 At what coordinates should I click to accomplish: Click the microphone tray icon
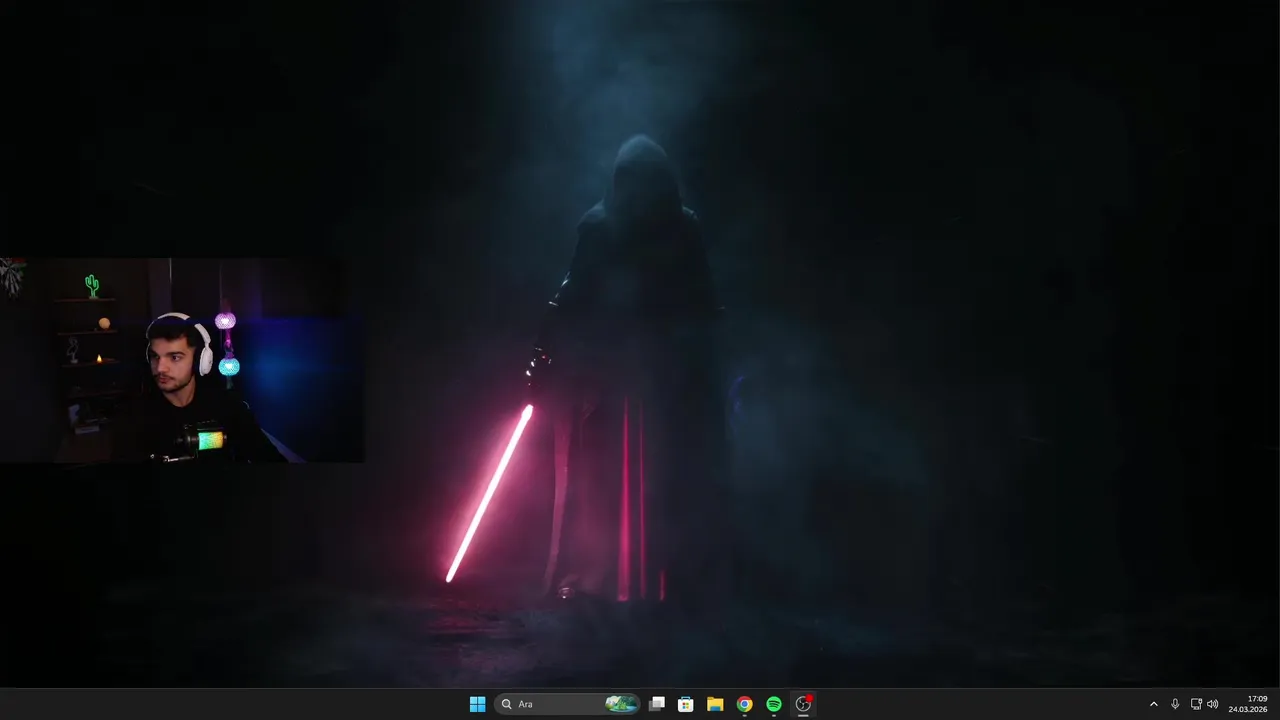(x=1175, y=704)
